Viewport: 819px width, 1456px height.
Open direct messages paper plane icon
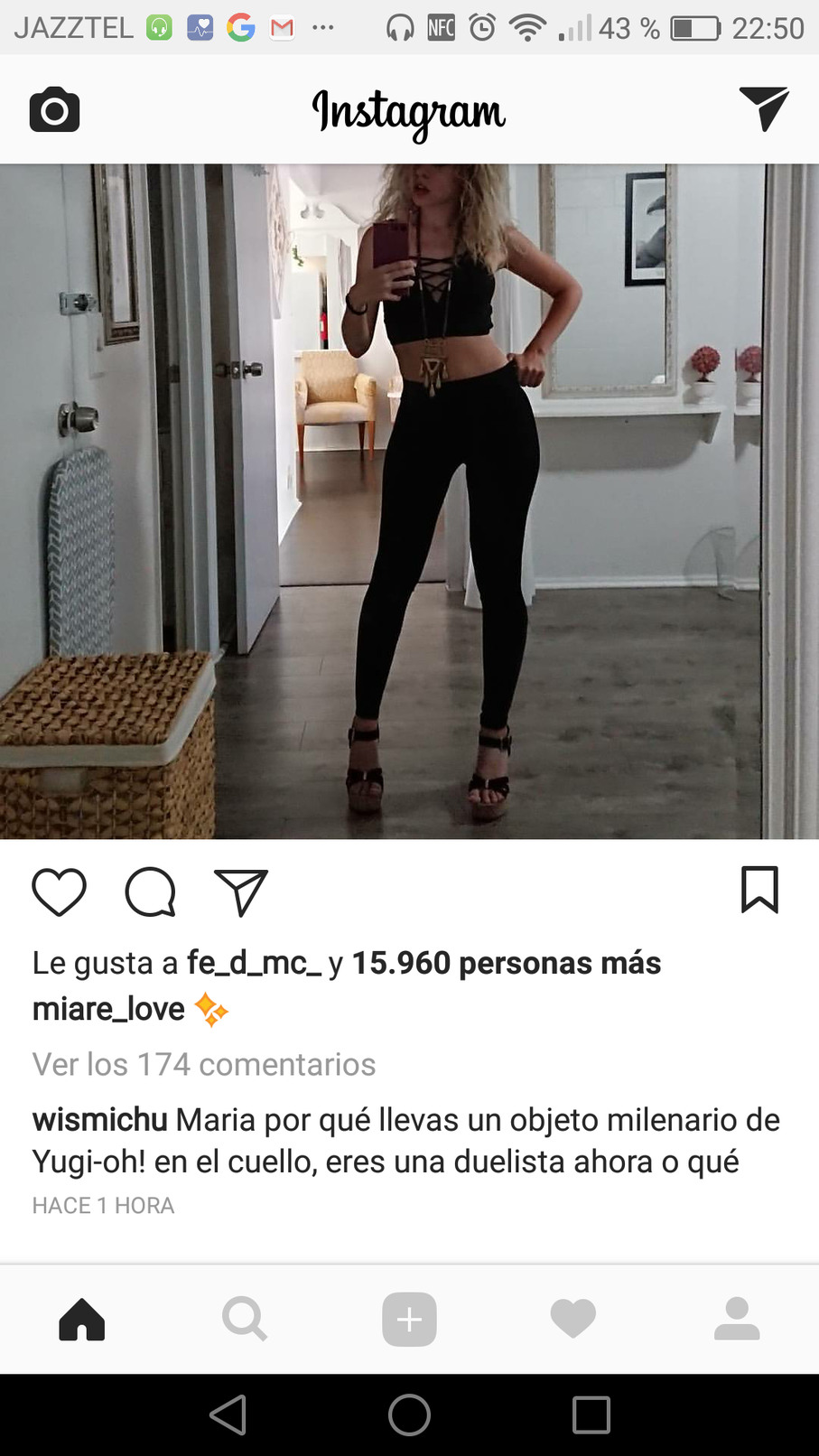coord(764,109)
